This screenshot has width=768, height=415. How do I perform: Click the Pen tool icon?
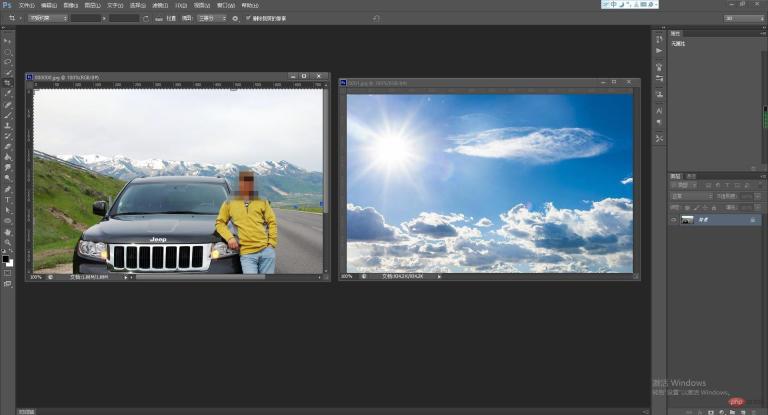(x=7, y=189)
